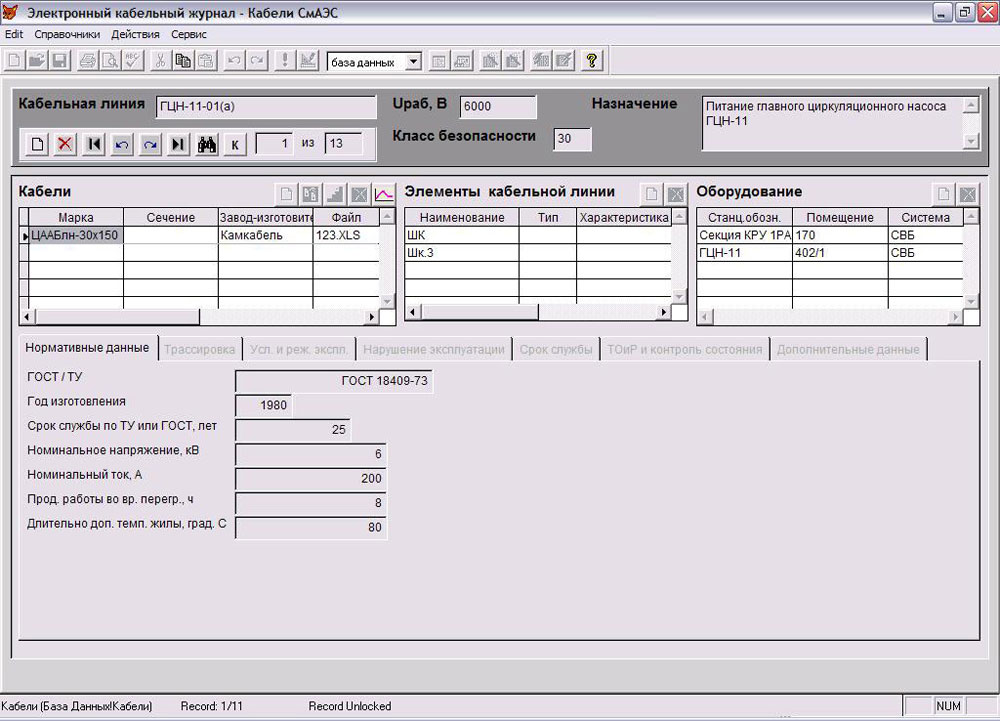Viewport: 1000px width, 721px height.
Task: Click the Класс безопасности field showing 30
Action: click(x=572, y=139)
